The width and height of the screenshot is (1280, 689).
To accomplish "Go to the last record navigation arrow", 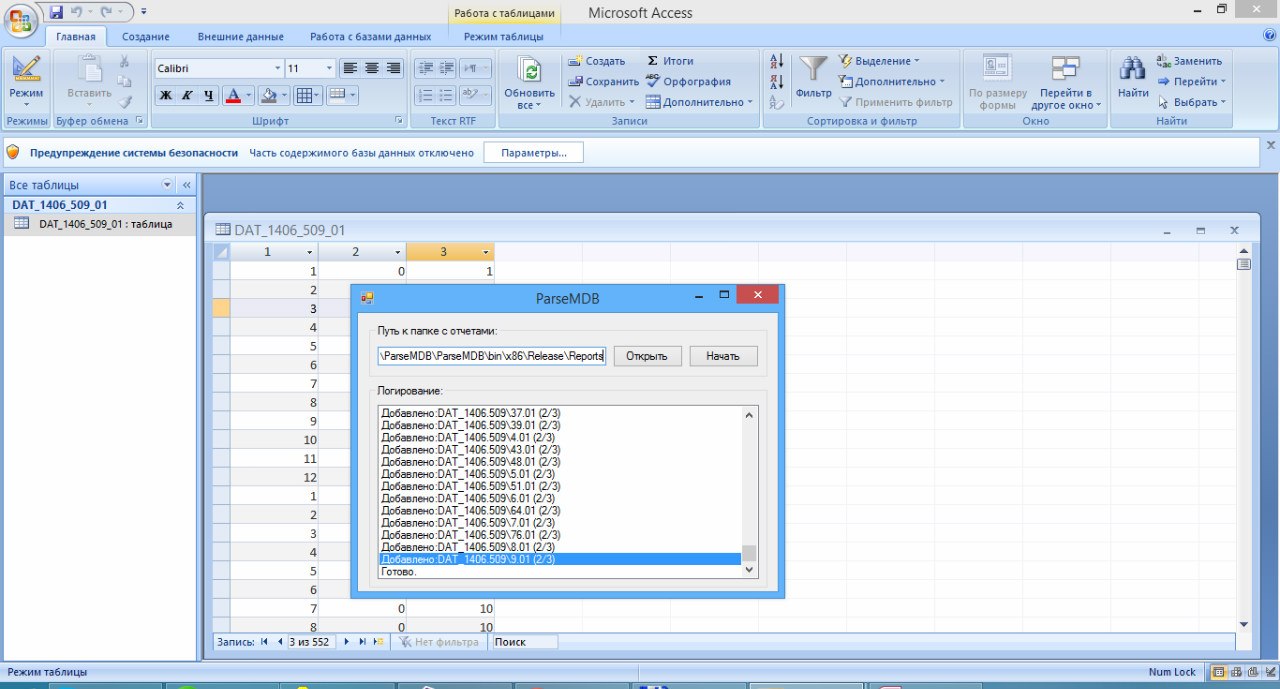I will click(x=362, y=642).
